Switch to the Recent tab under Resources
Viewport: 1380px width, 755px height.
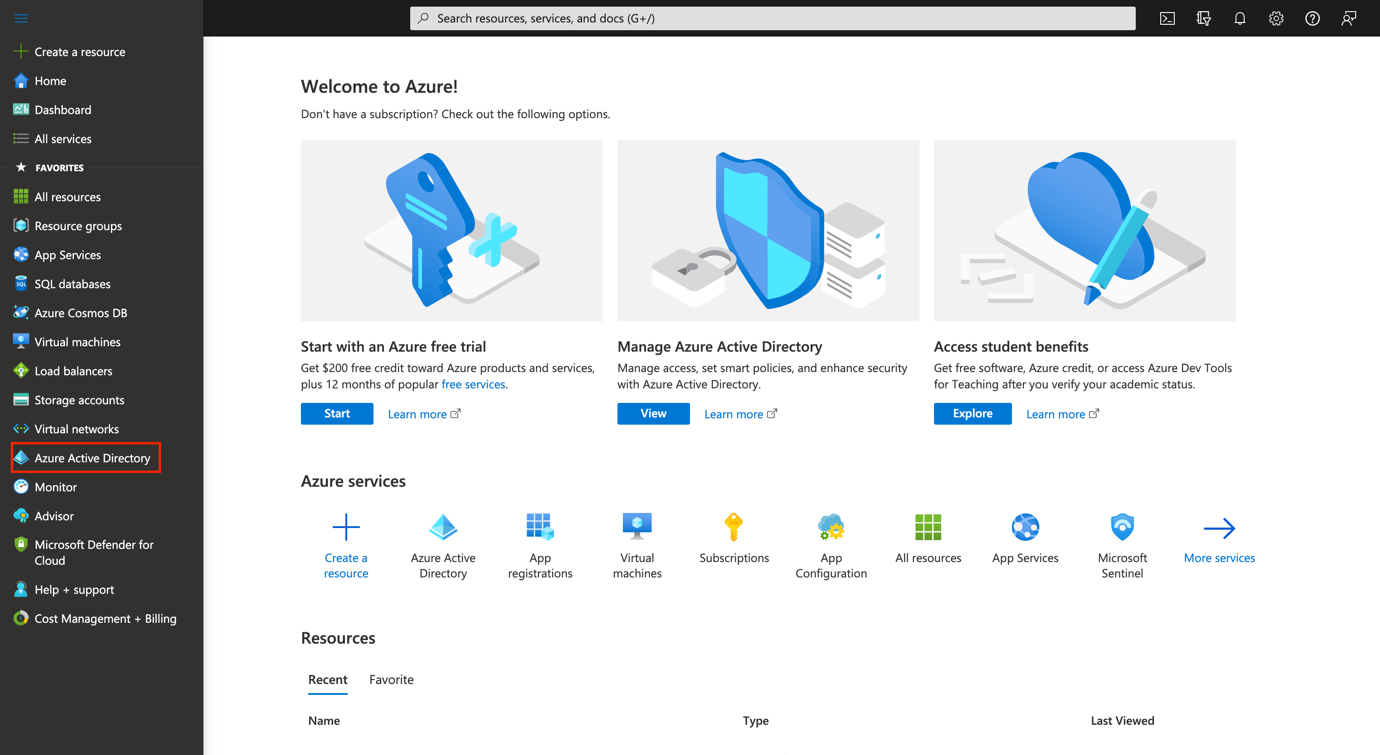[328, 680]
